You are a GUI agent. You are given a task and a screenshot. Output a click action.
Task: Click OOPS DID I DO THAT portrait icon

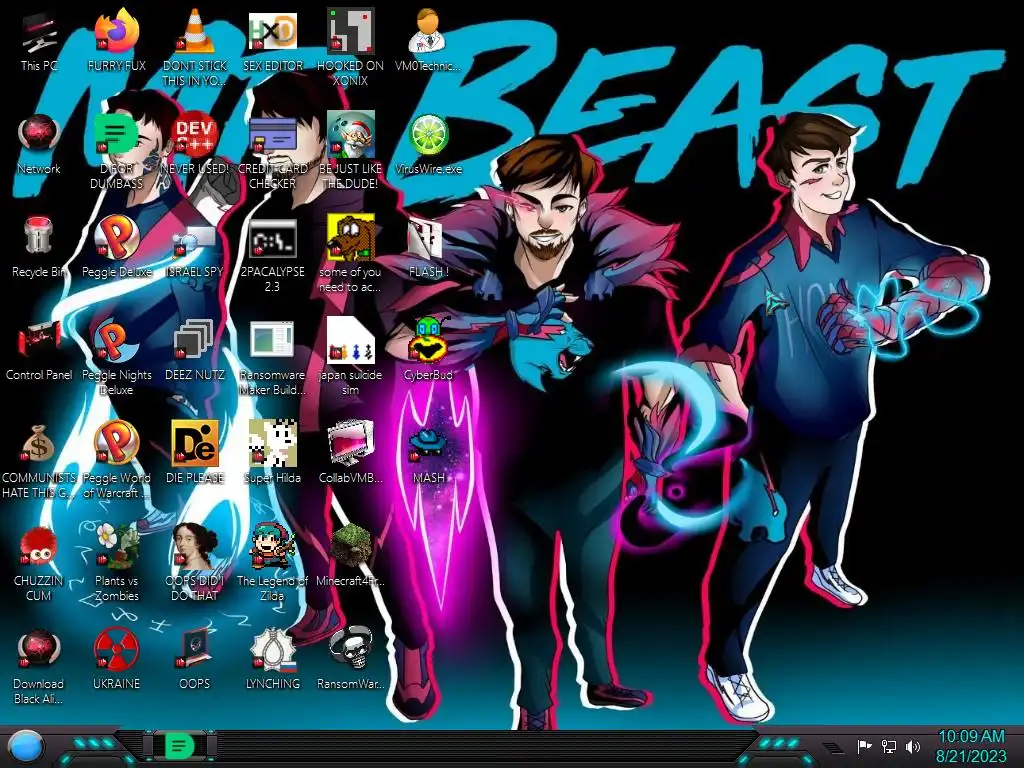tap(195, 546)
